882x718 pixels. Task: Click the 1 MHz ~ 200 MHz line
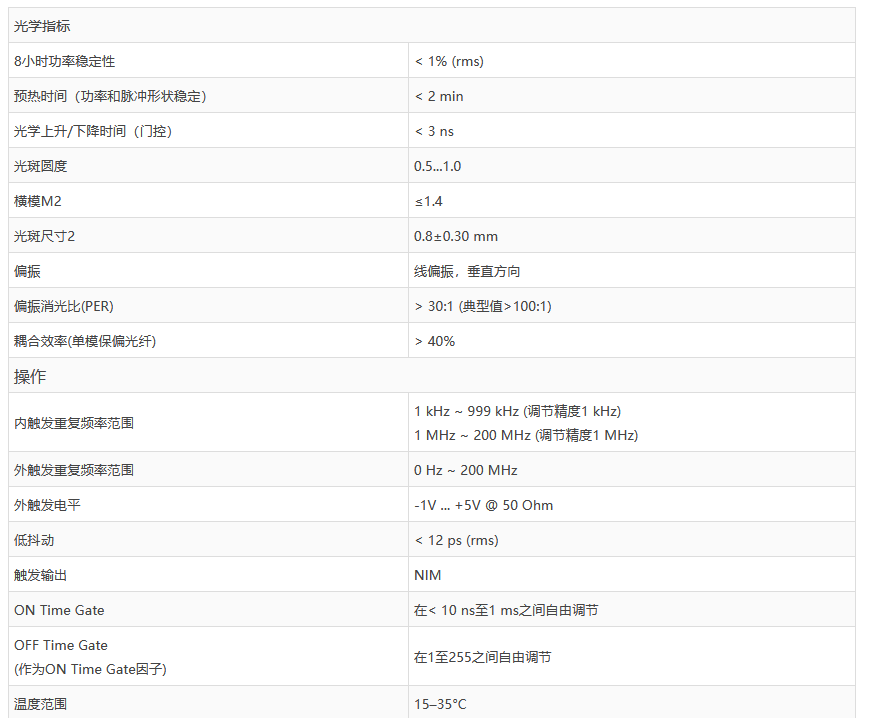point(526,435)
